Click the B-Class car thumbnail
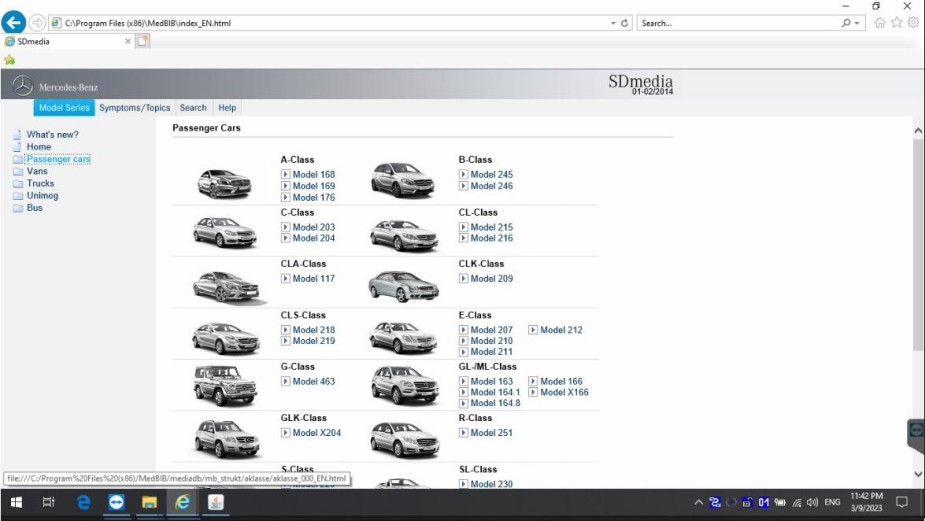925x521 pixels. click(403, 179)
